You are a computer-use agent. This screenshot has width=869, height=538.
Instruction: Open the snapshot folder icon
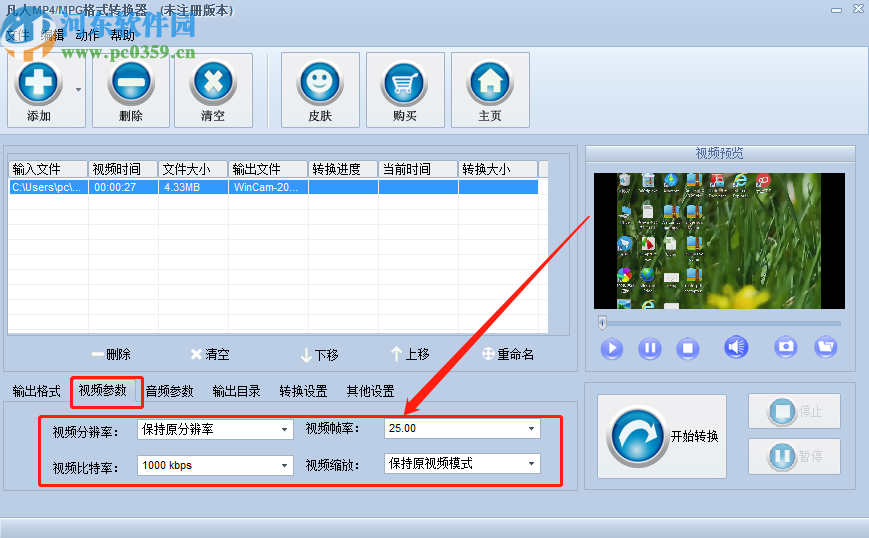tap(826, 347)
